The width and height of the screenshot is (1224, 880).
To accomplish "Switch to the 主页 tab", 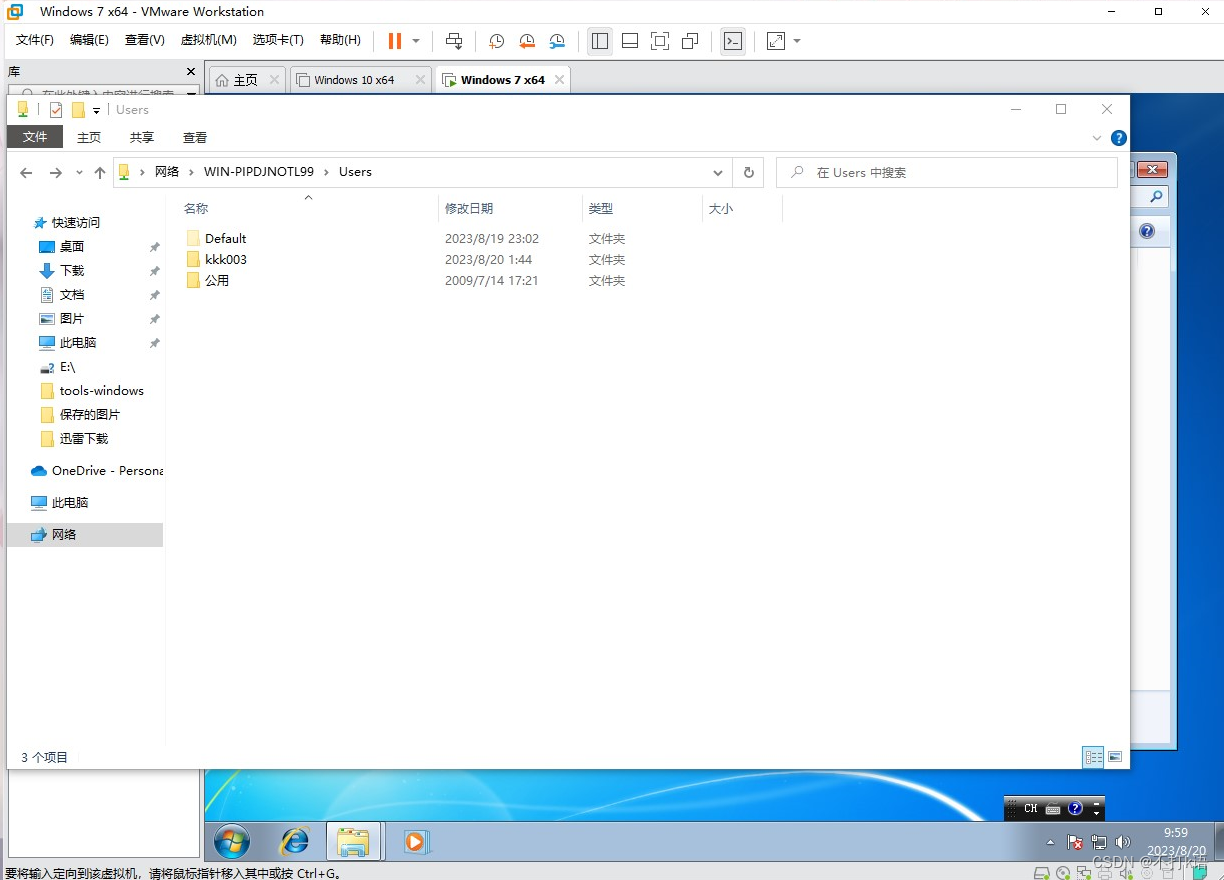I will pos(246,80).
